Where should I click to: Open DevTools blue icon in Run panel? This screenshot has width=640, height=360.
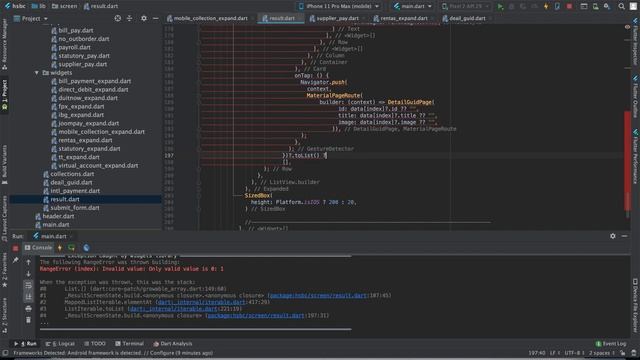[x=86, y=248]
